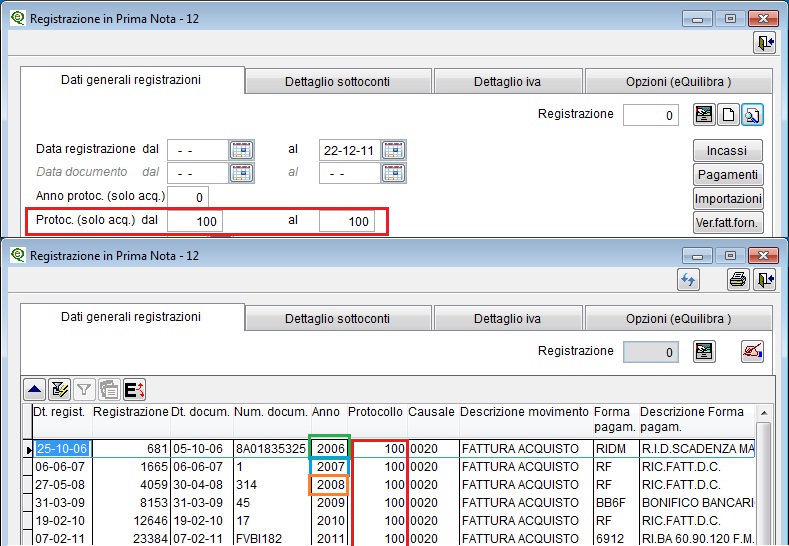Open calendar for Data documento dal

(x=242, y=173)
